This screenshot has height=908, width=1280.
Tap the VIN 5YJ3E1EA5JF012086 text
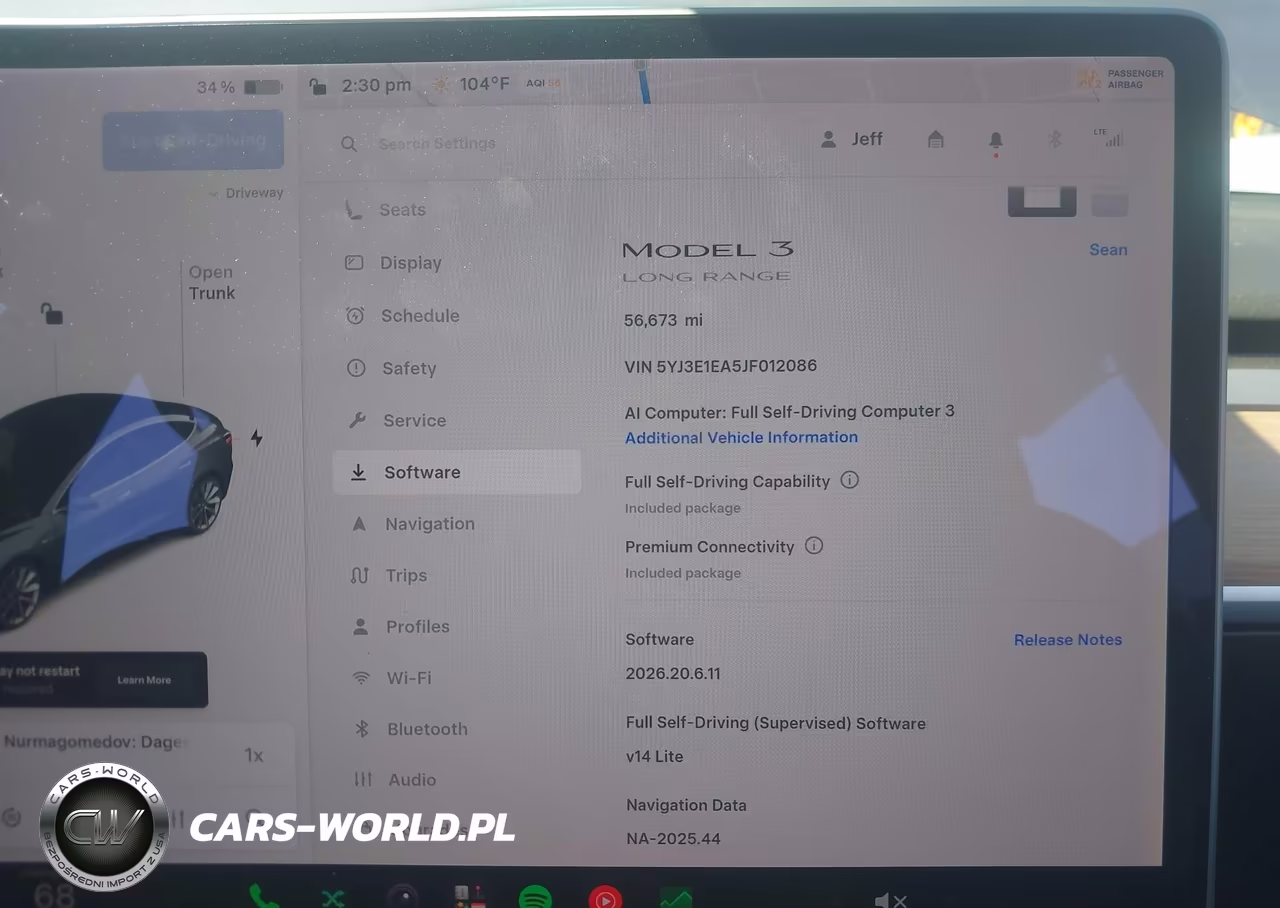[720, 366]
